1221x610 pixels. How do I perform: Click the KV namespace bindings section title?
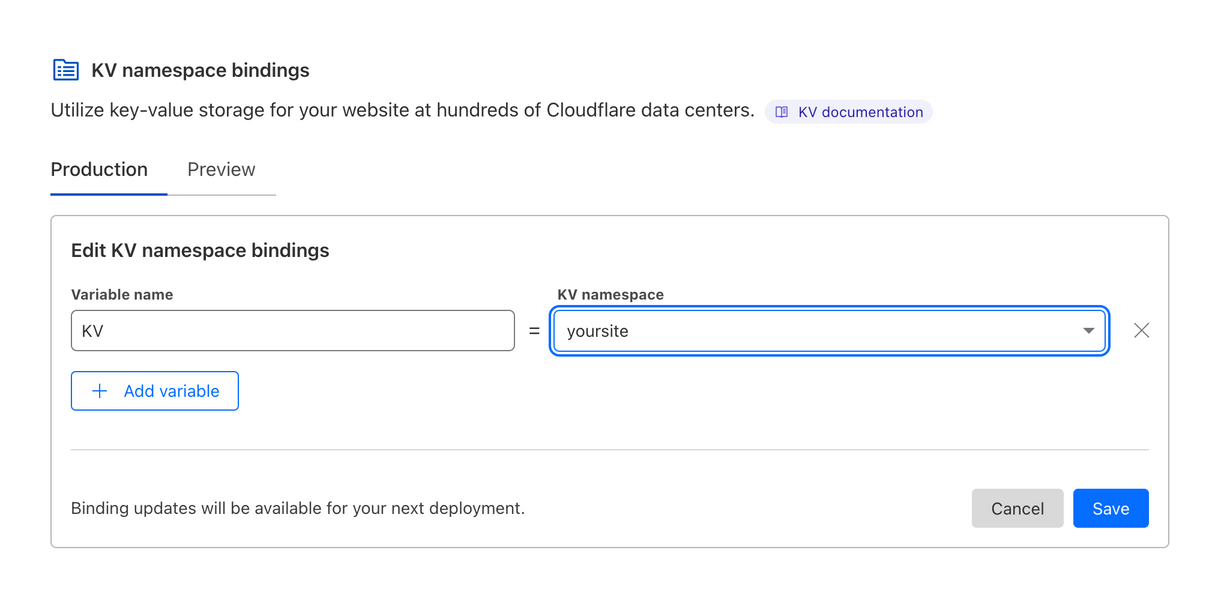200,70
